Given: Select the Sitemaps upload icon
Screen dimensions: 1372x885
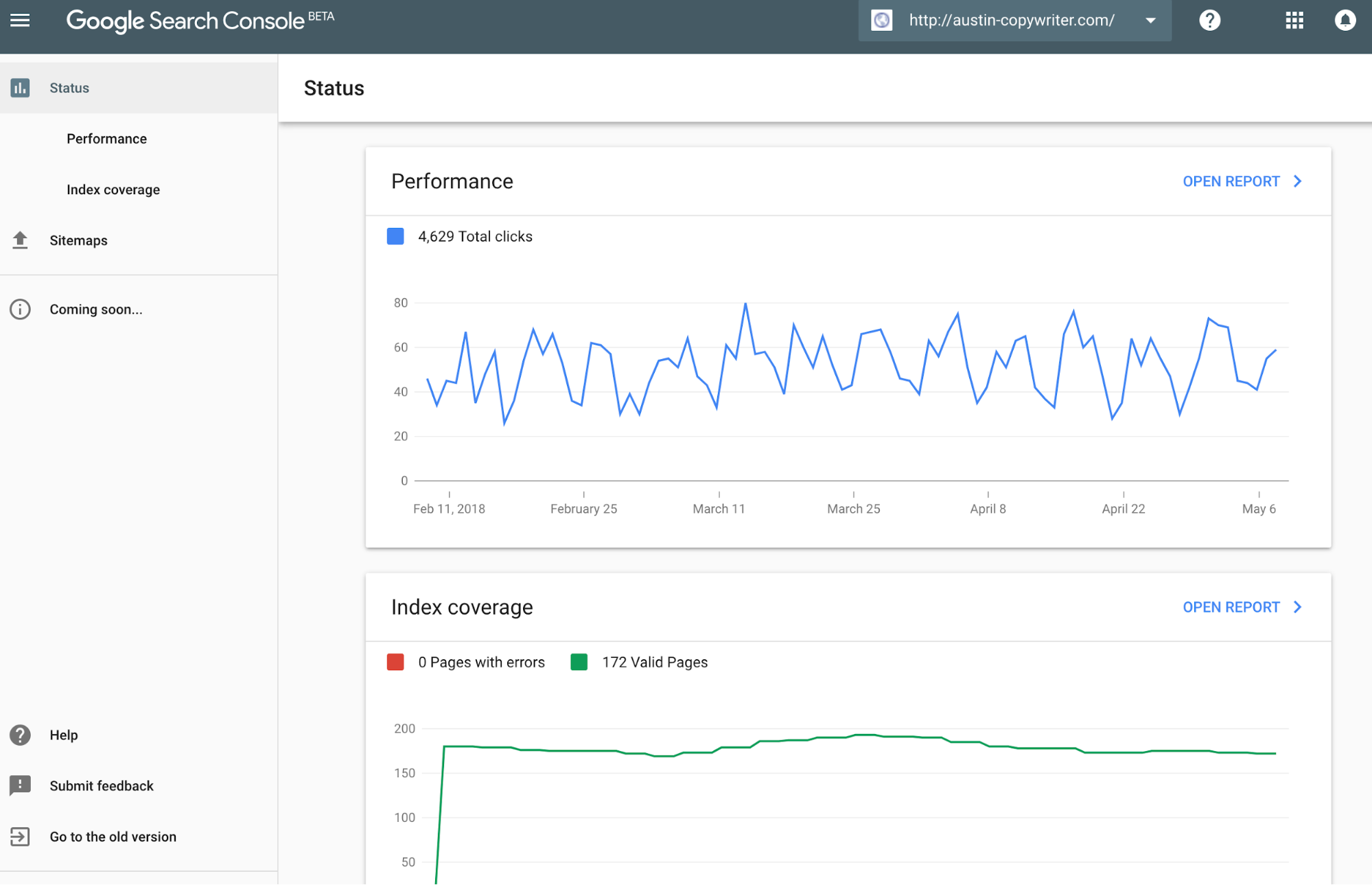Looking at the screenshot, I should pyautogui.click(x=20, y=240).
